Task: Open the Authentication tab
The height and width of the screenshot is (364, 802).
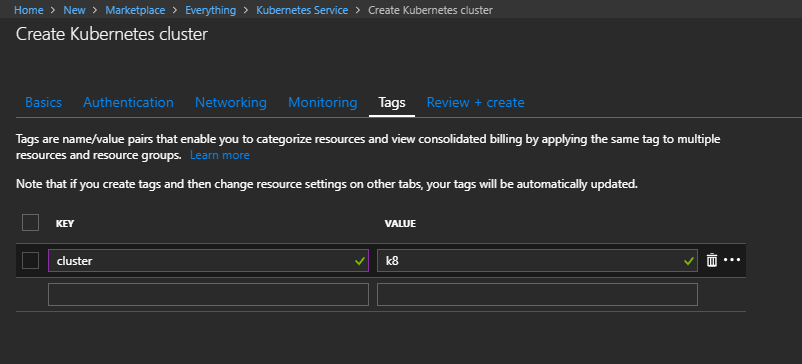Action: [128, 102]
